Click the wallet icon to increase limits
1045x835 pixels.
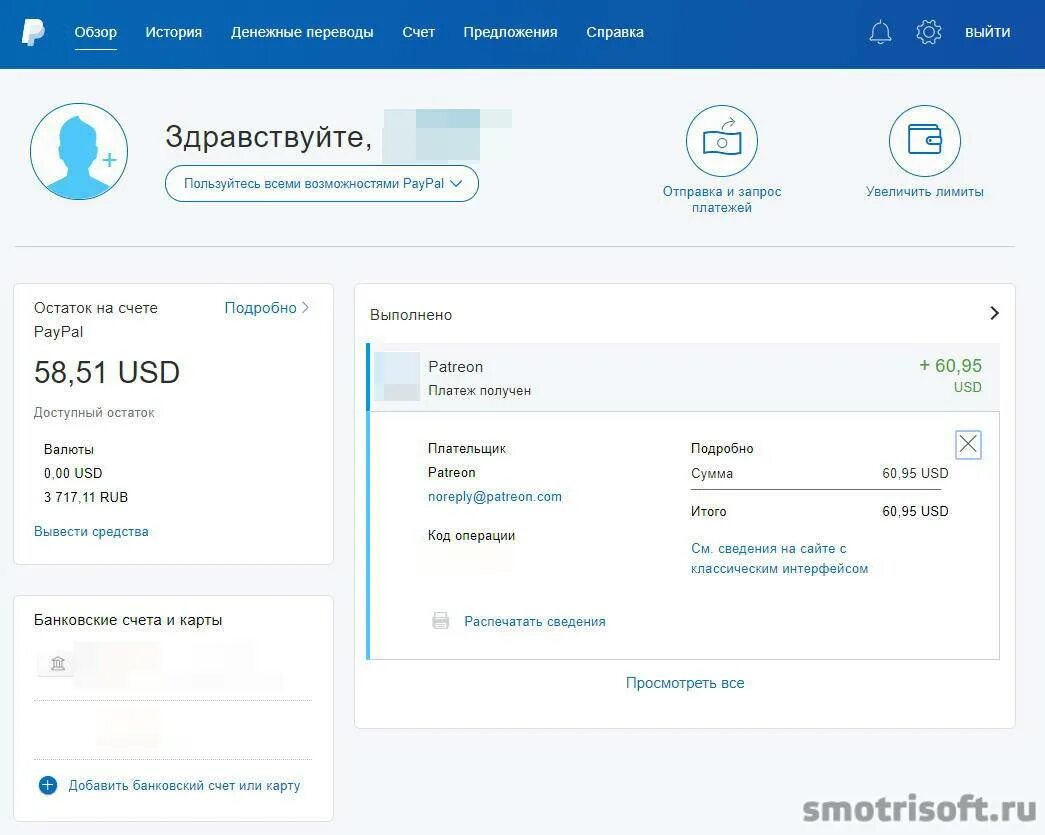tap(924, 141)
